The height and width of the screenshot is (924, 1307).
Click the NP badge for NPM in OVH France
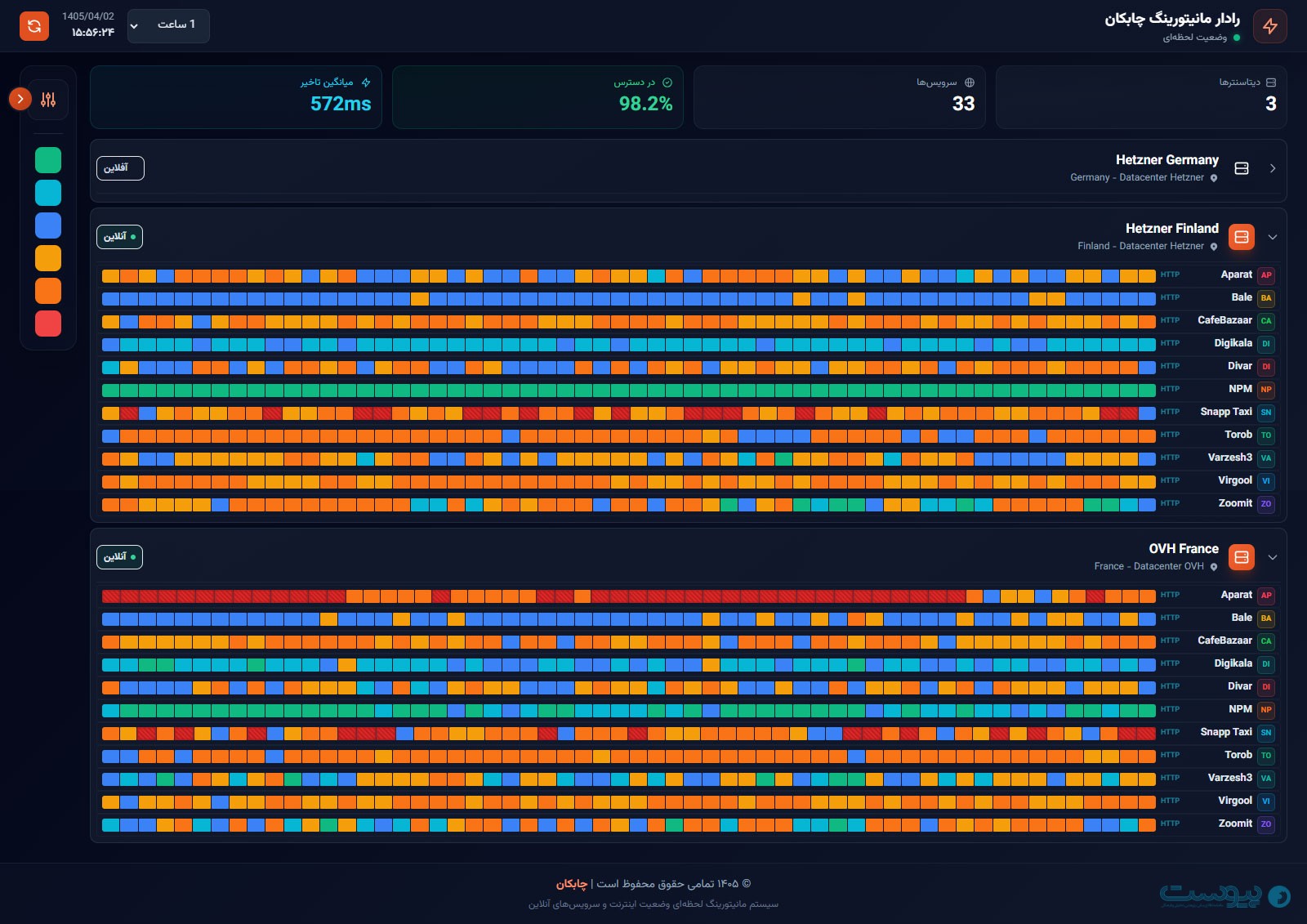point(1266,710)
